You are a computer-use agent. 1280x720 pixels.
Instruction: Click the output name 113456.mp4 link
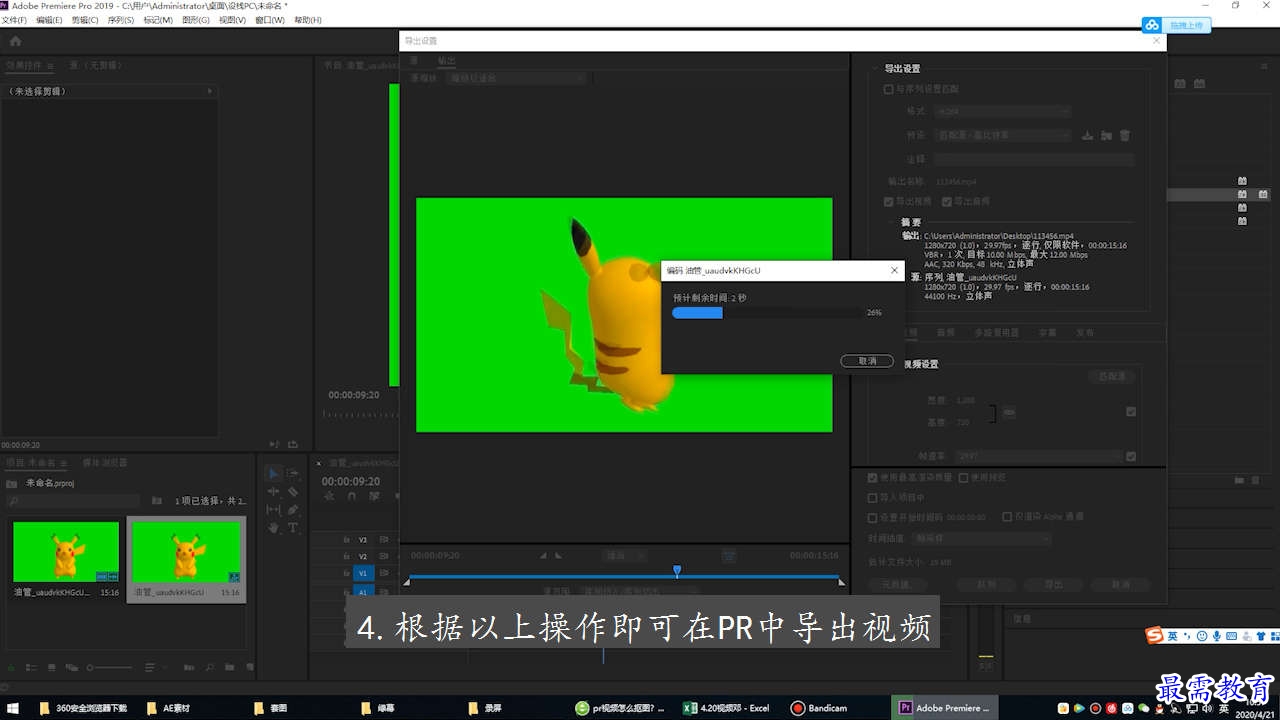click(957, 182)
